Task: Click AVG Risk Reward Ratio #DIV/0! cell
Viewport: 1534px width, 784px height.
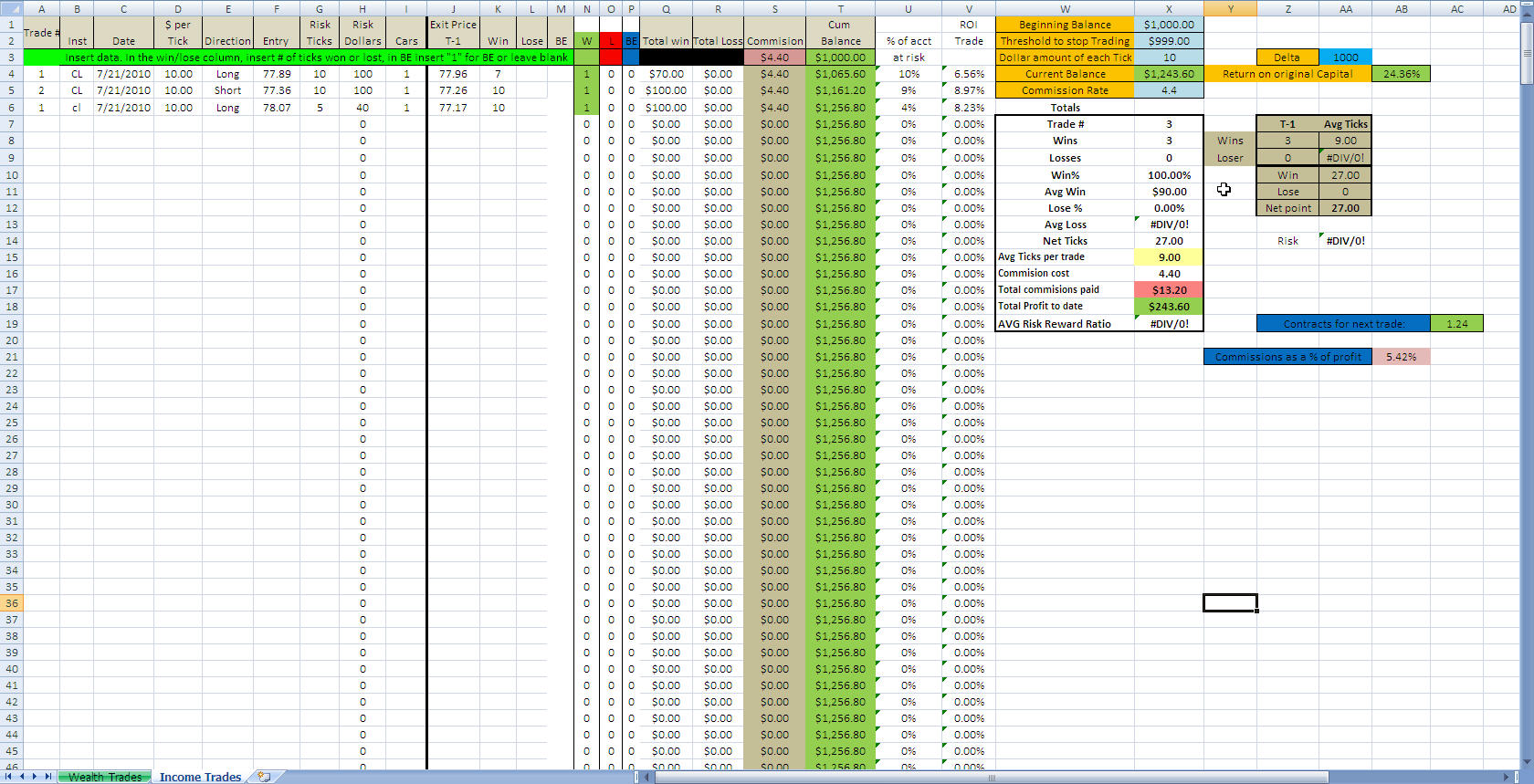Action: click(1169, 324)
